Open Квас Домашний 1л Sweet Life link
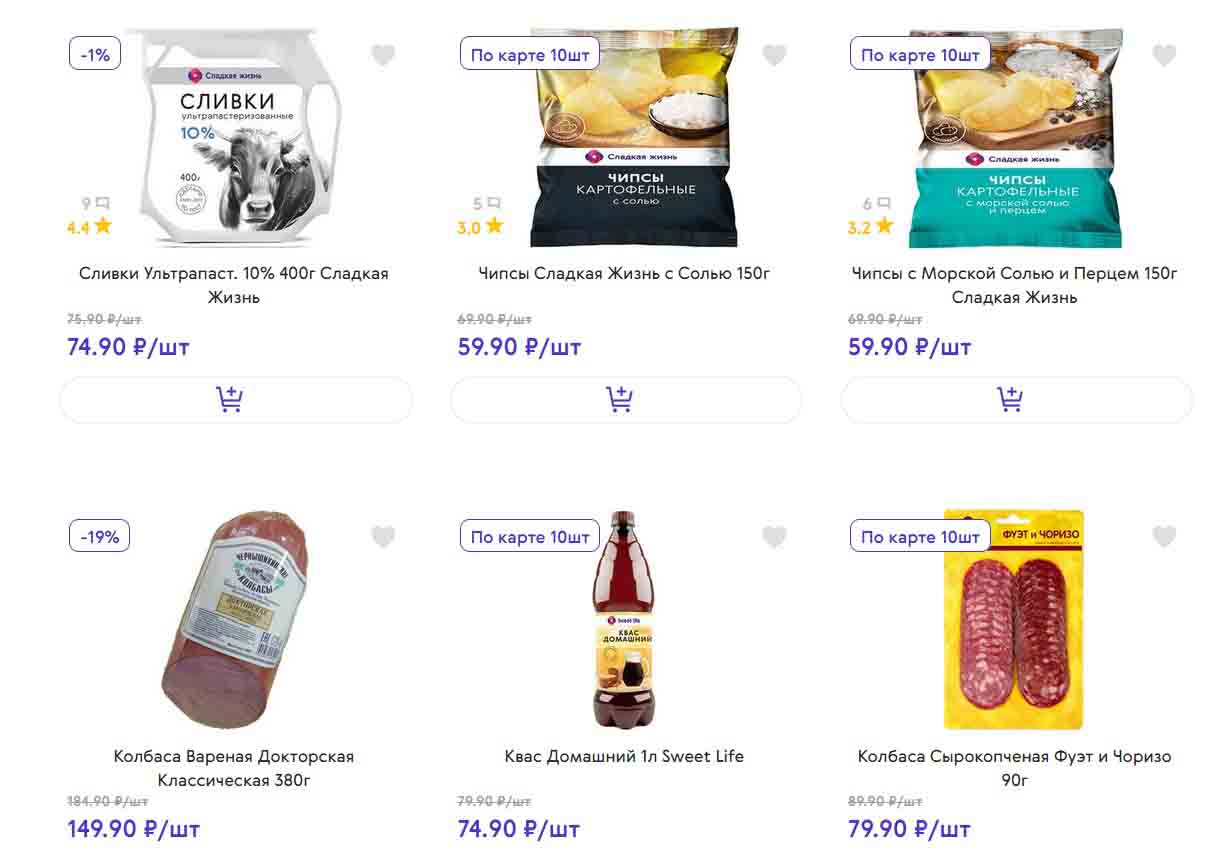 [624, 756]
